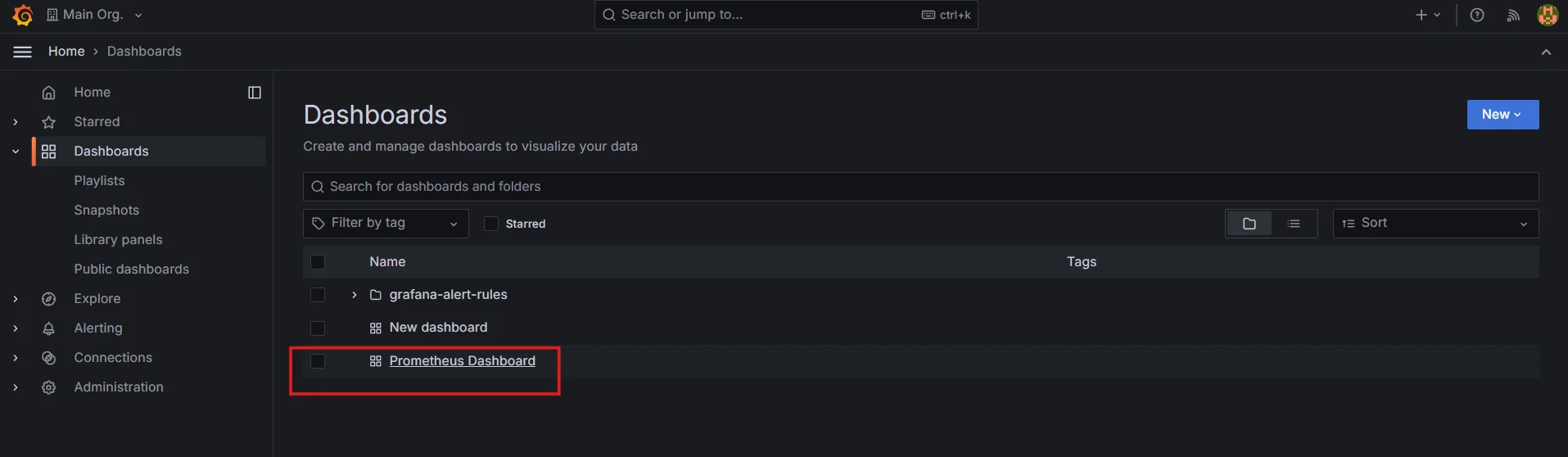The image size is (1568, 457).
Task: Open the help question mark icon
Action: (x=1477, y=15)
